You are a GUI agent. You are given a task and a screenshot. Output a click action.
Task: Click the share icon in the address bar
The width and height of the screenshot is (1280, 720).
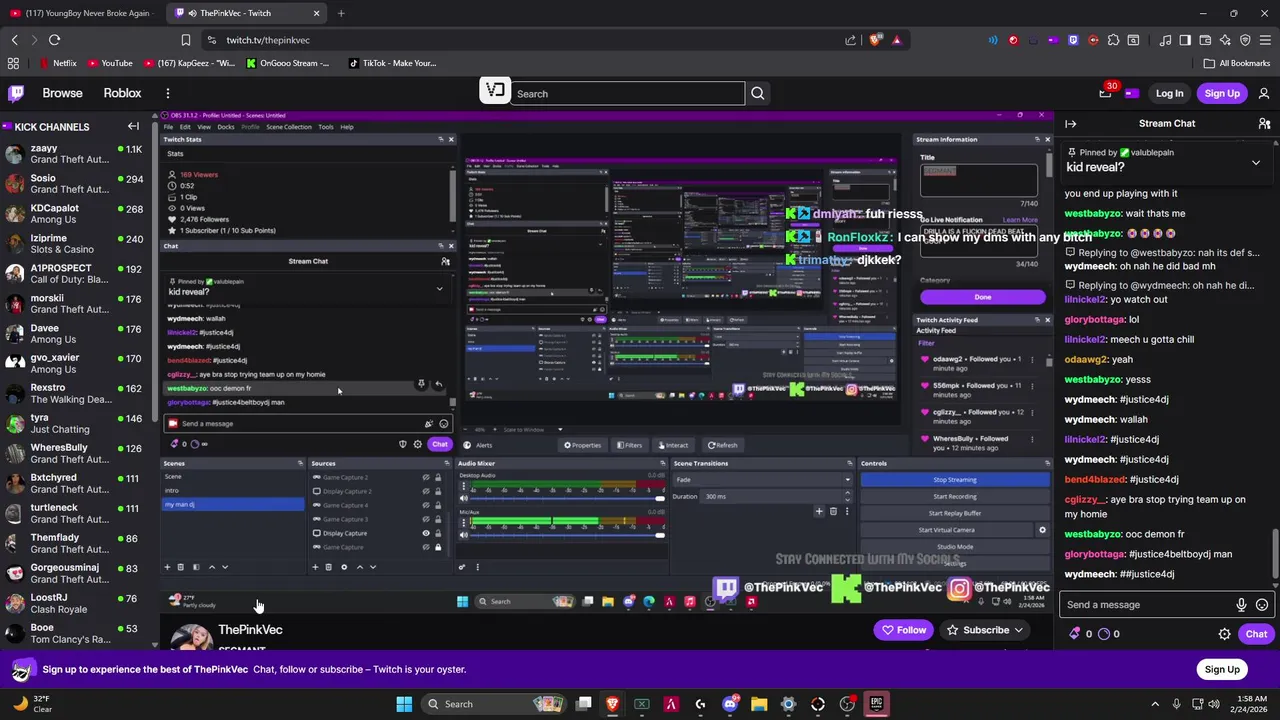point(851,40)
